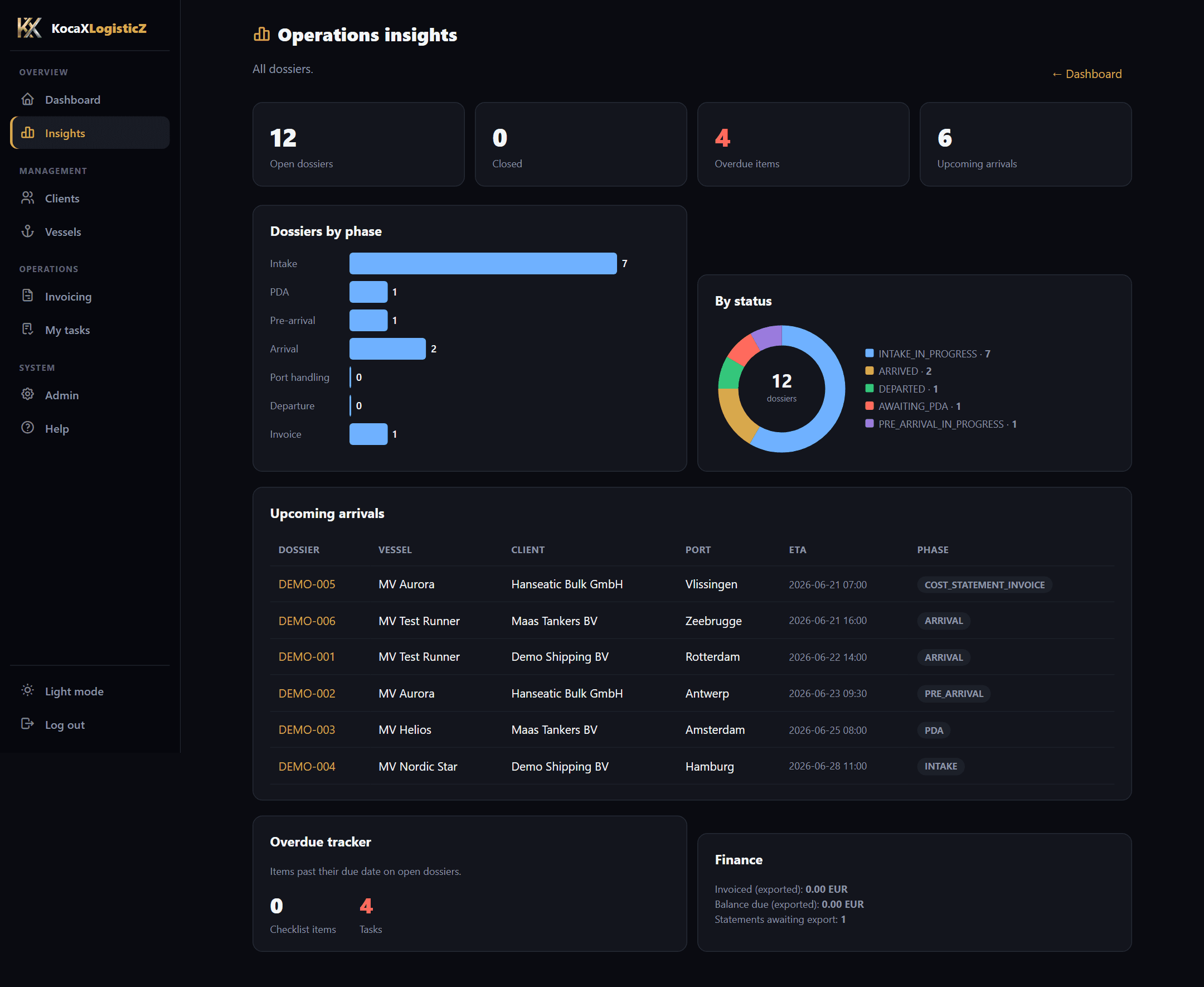Click the Log out button

[x=90, y=724]
